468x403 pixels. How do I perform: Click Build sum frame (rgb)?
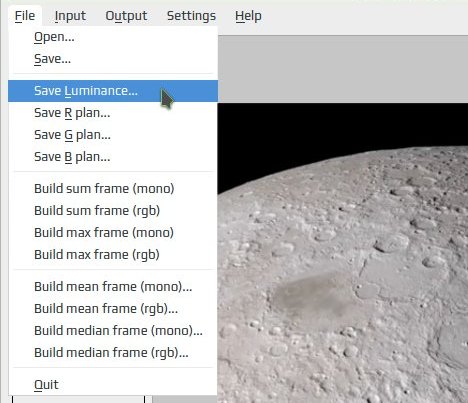pos(113,211)
